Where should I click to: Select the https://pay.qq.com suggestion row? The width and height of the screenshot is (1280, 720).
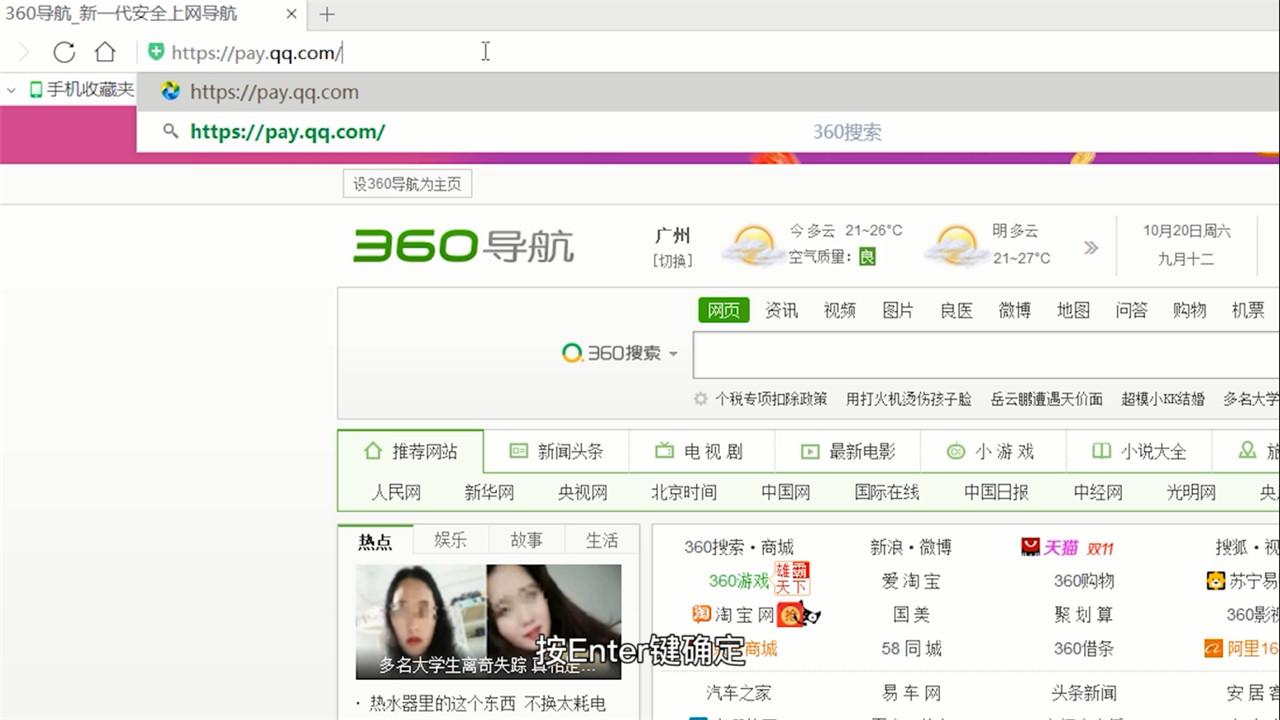(x=708, y=92)
